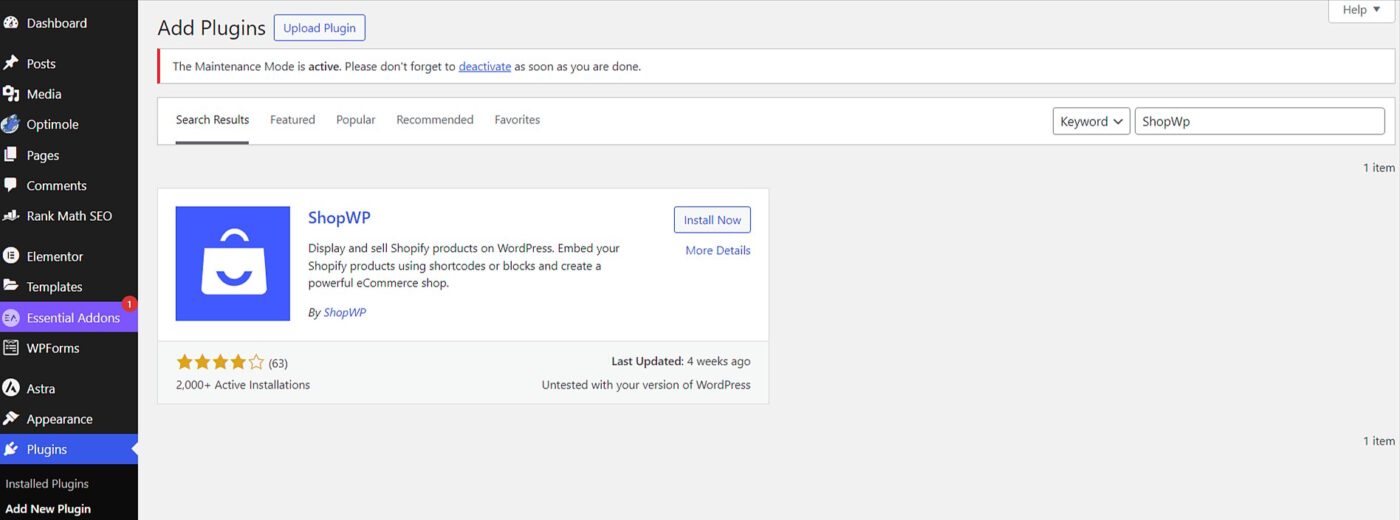1400x520 pixels.
Task: Select the Plugins menu item
Action: [x=69, y=449]
